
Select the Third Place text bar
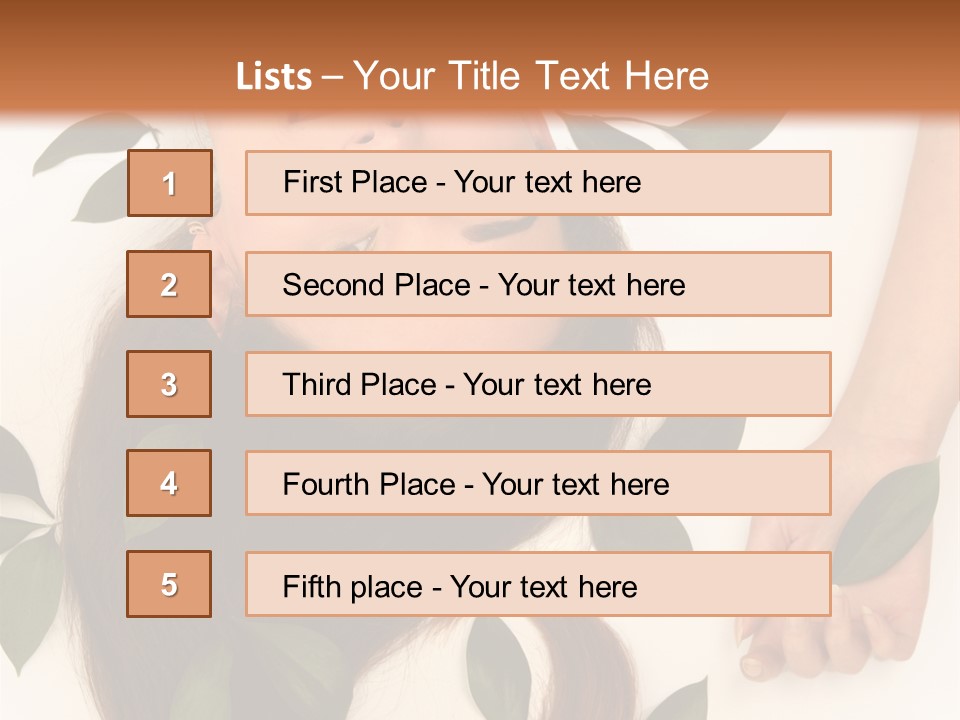coord(538,384)
